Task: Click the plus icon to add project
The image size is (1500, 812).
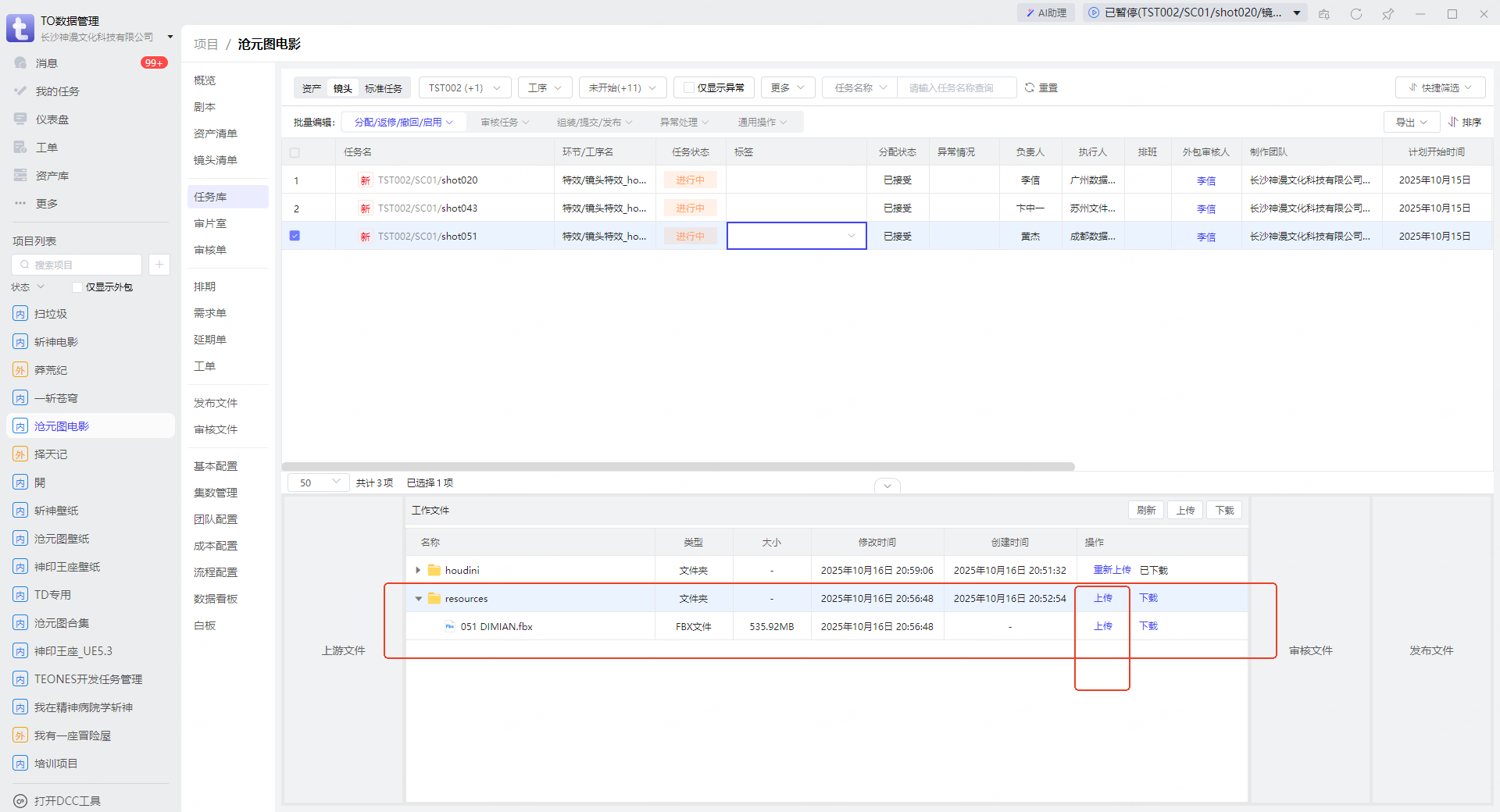Action: coord(159,265)
